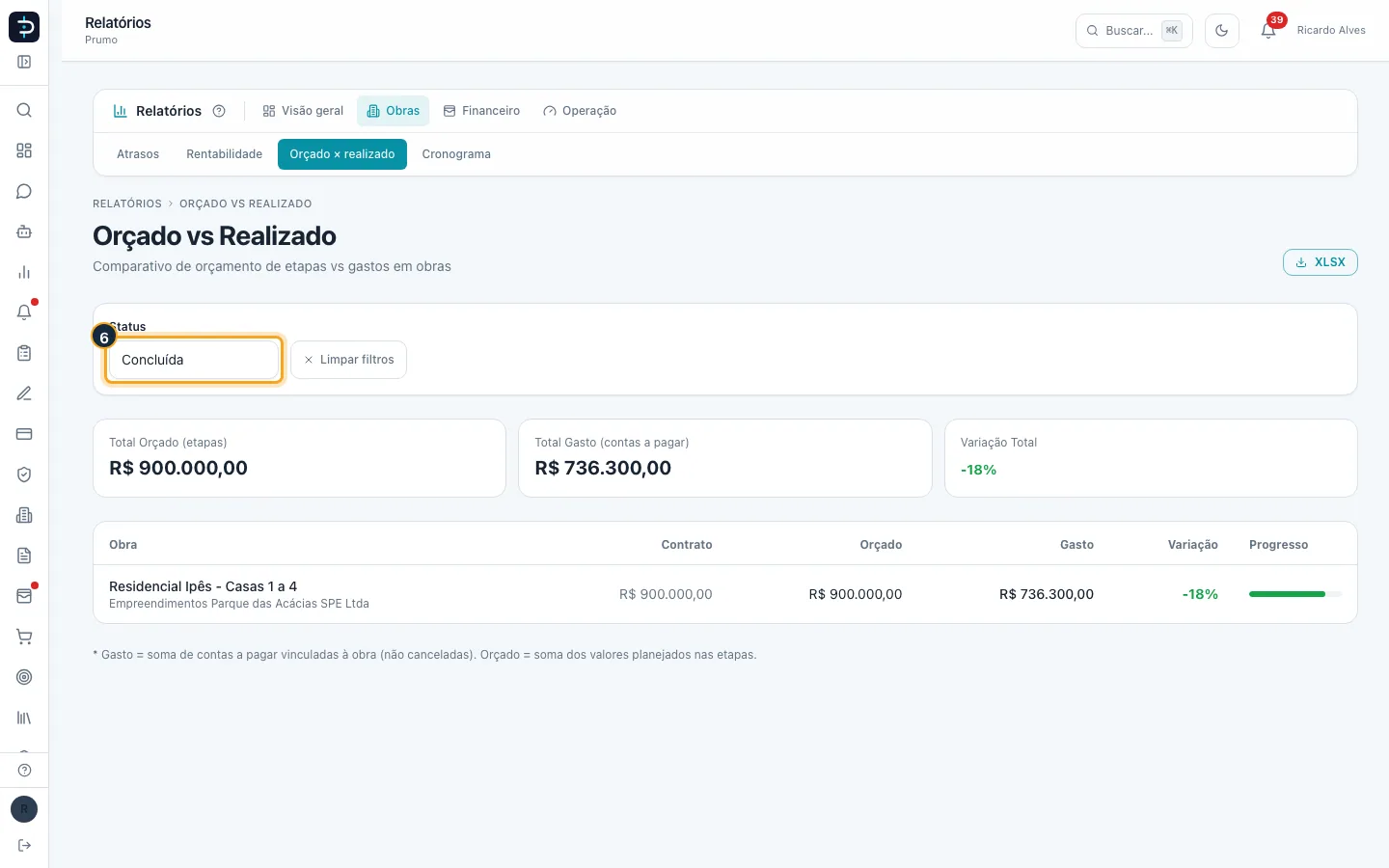This screenshot has height=868, width=1389.
Task: Click the Prumo logo icon
Action: coord(24,27)
